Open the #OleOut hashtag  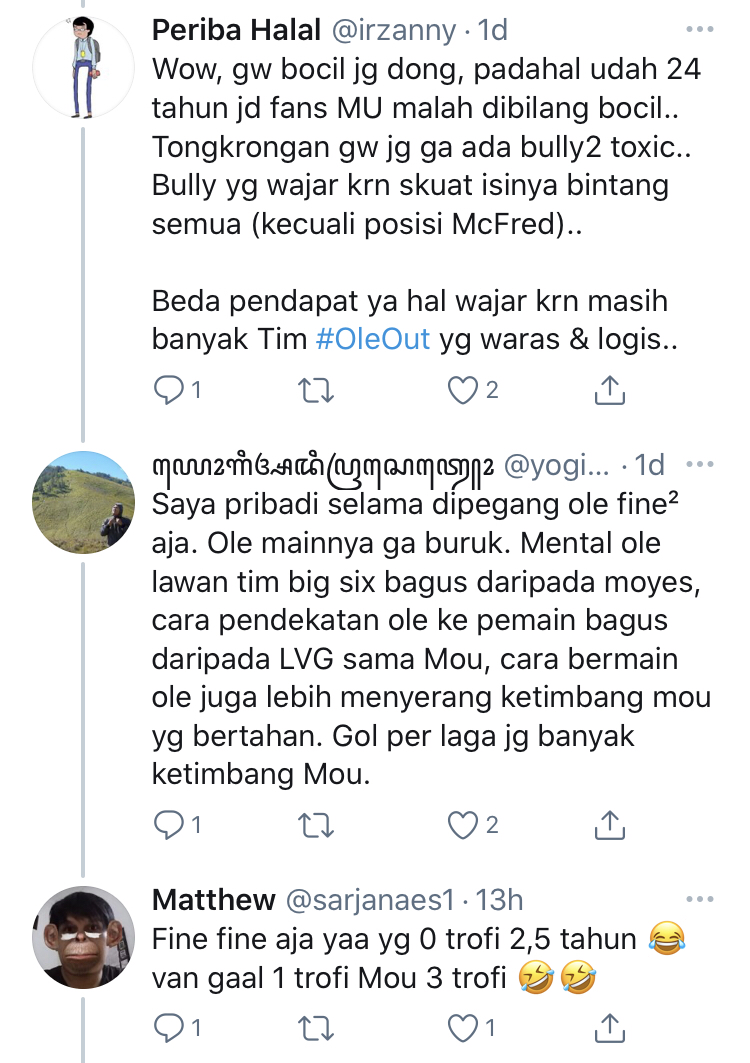(374, 340)
